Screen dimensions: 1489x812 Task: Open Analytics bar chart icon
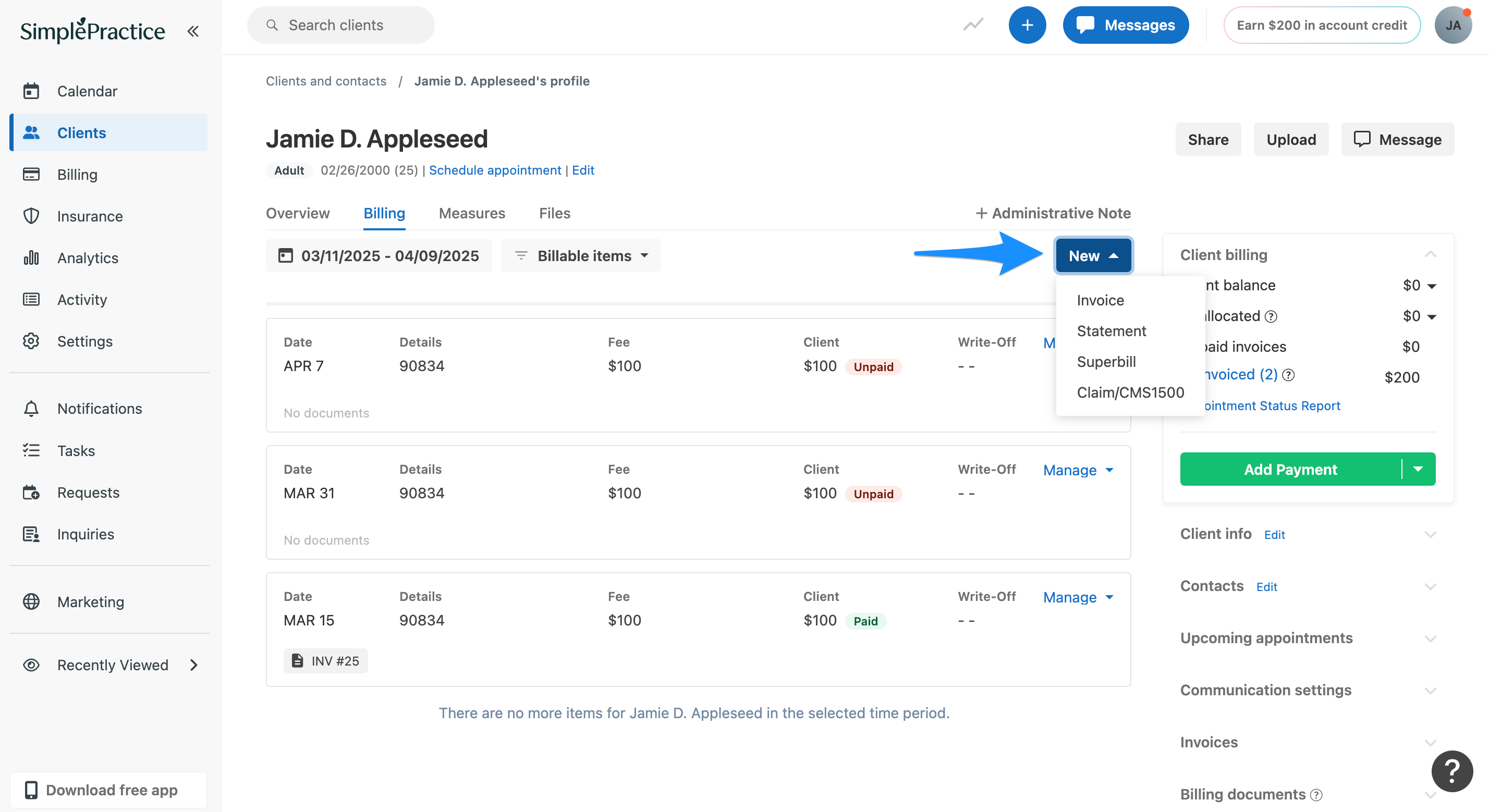click(x=31, y=258)
